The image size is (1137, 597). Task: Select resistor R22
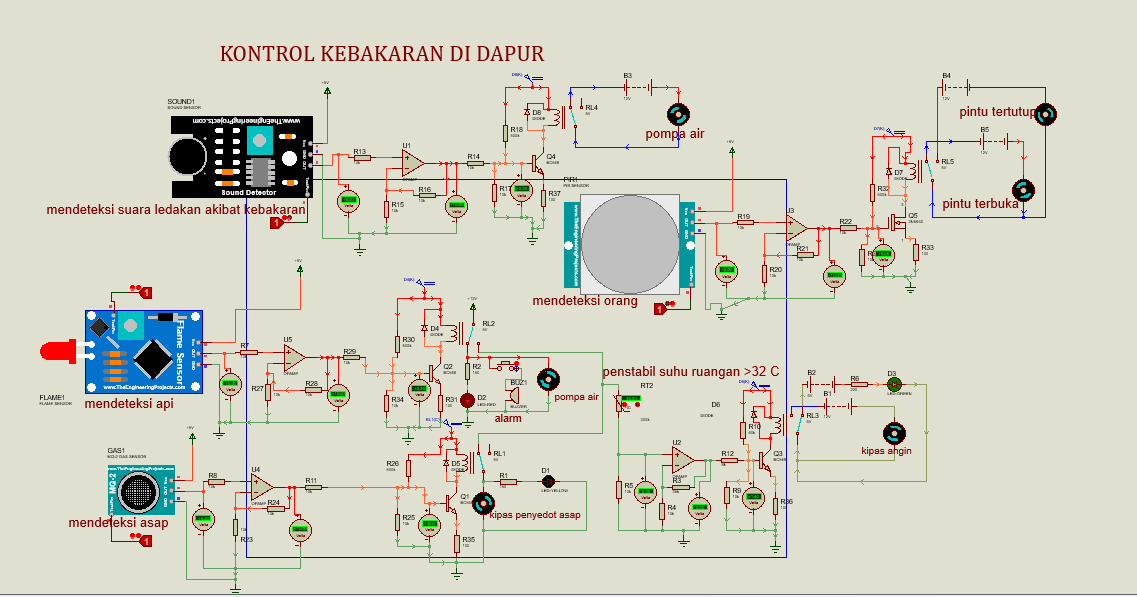click(847, 228)
